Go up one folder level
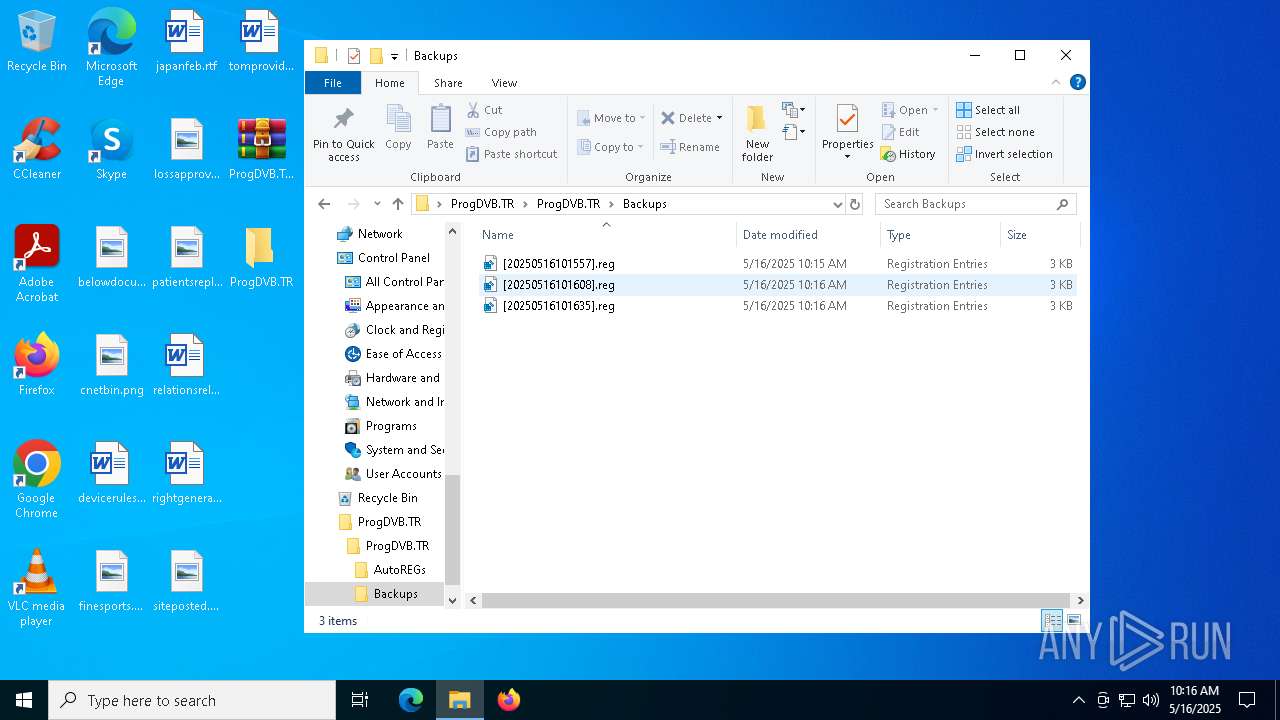The height and width of the screenshot is (720, 1280). 398,204
